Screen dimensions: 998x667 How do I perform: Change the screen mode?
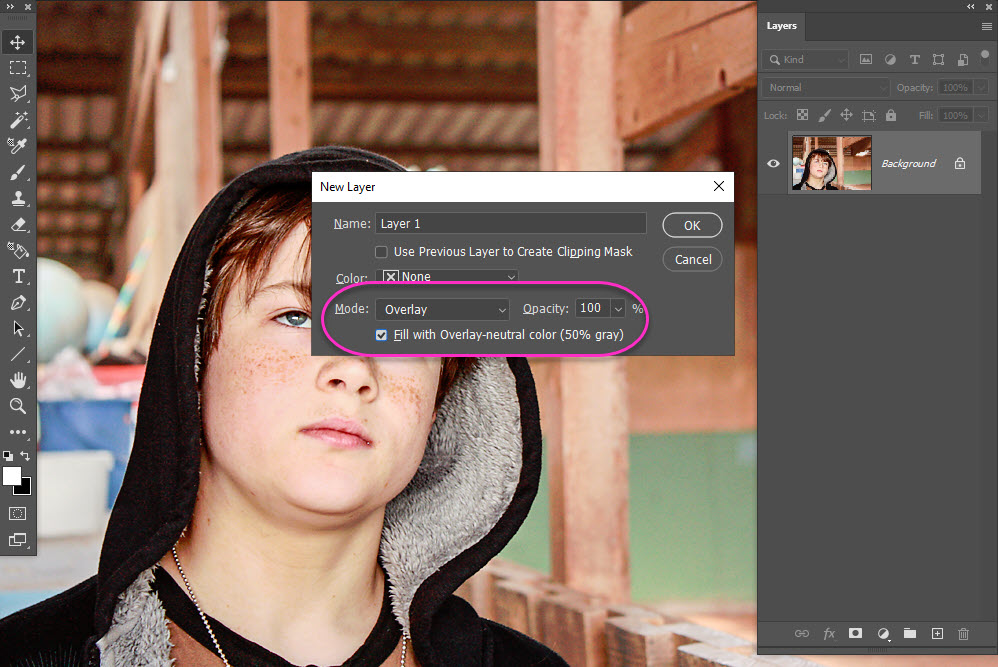pos(18,540)
